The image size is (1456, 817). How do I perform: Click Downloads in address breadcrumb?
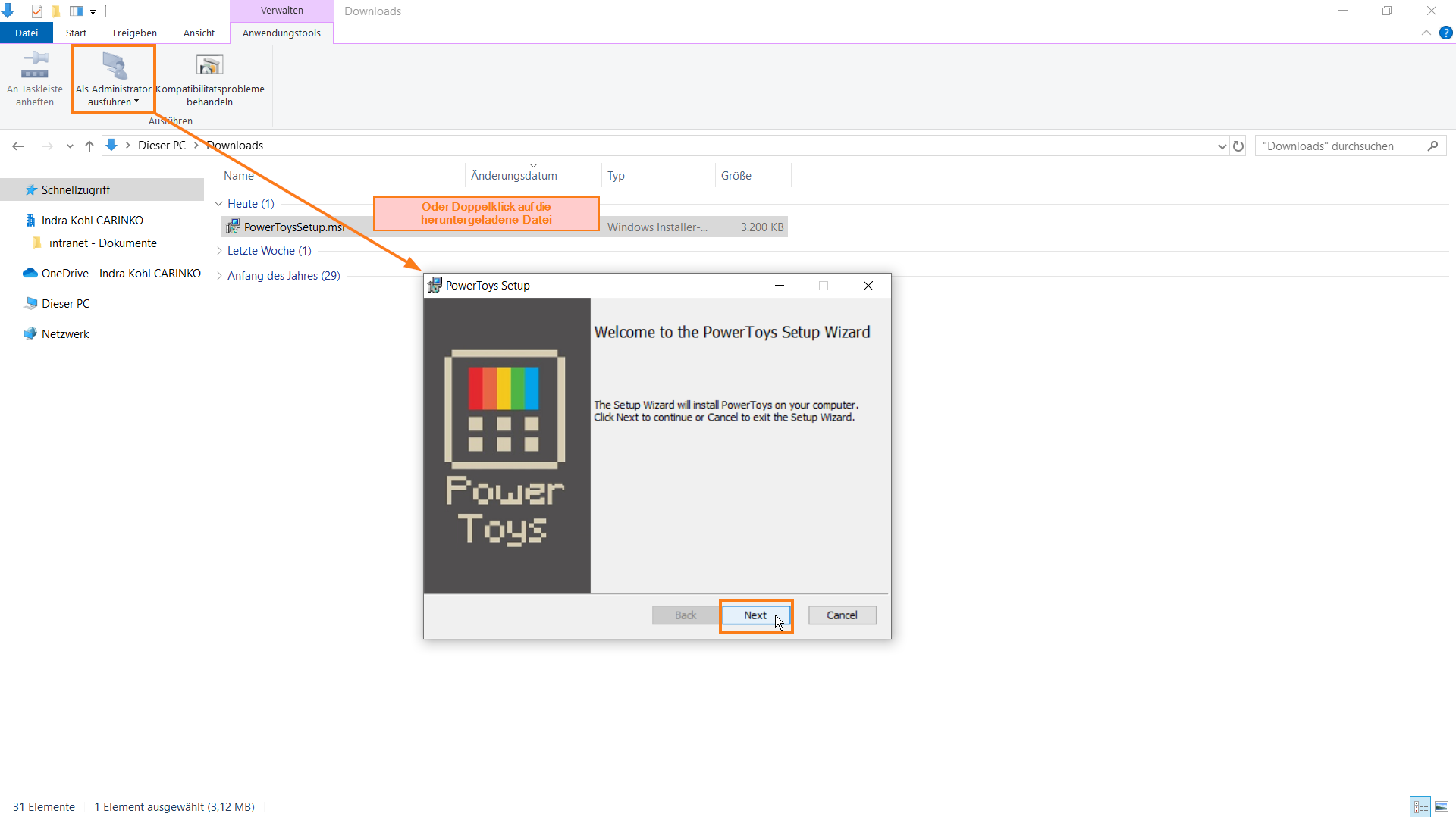(235, 146)
